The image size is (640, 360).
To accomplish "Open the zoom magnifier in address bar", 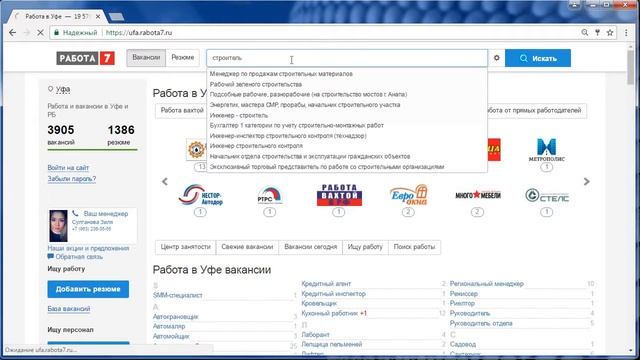I will [x=584, y=33].
